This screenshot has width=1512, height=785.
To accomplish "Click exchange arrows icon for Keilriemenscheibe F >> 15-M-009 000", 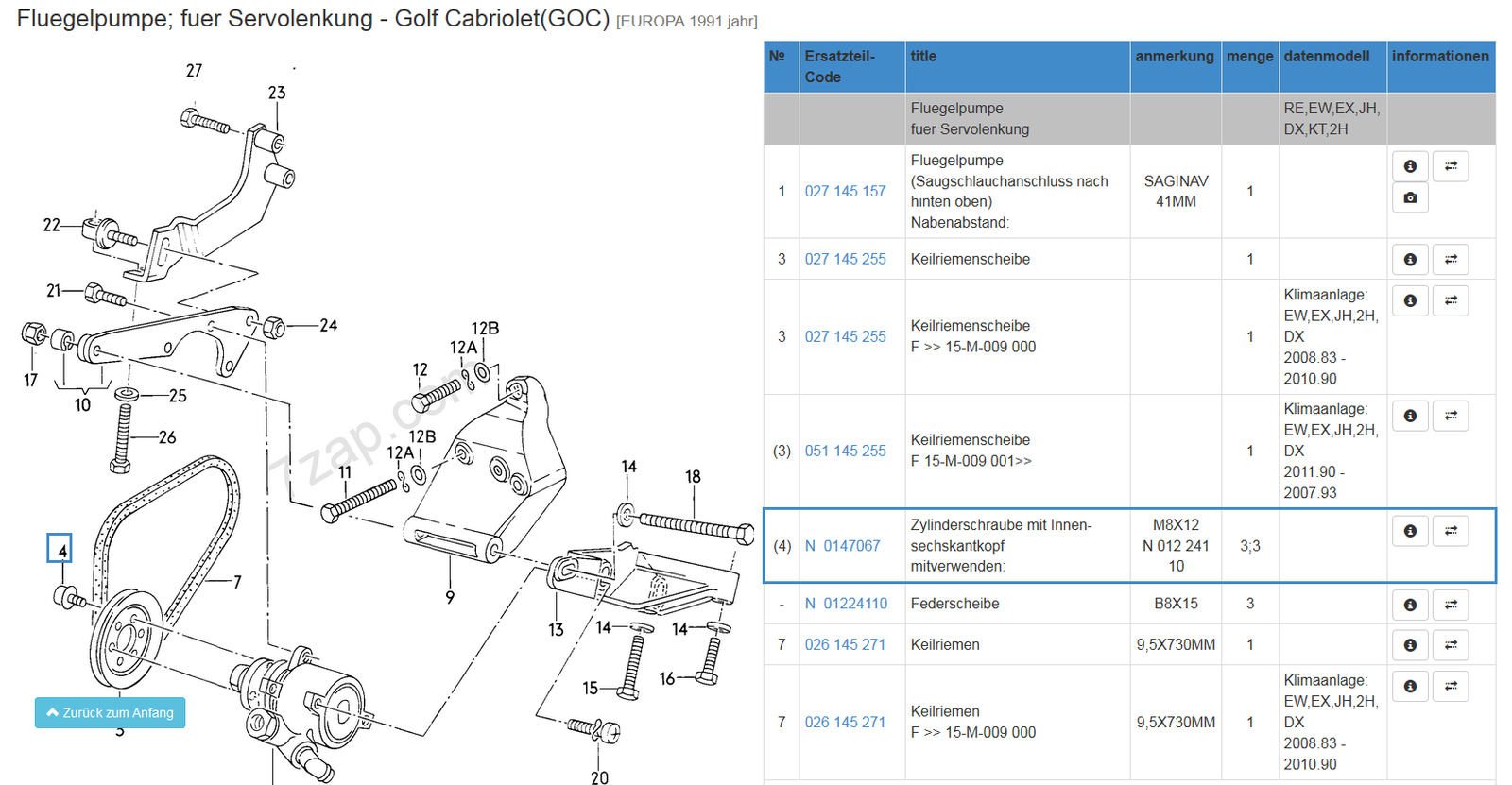I will pos(1451,300).
